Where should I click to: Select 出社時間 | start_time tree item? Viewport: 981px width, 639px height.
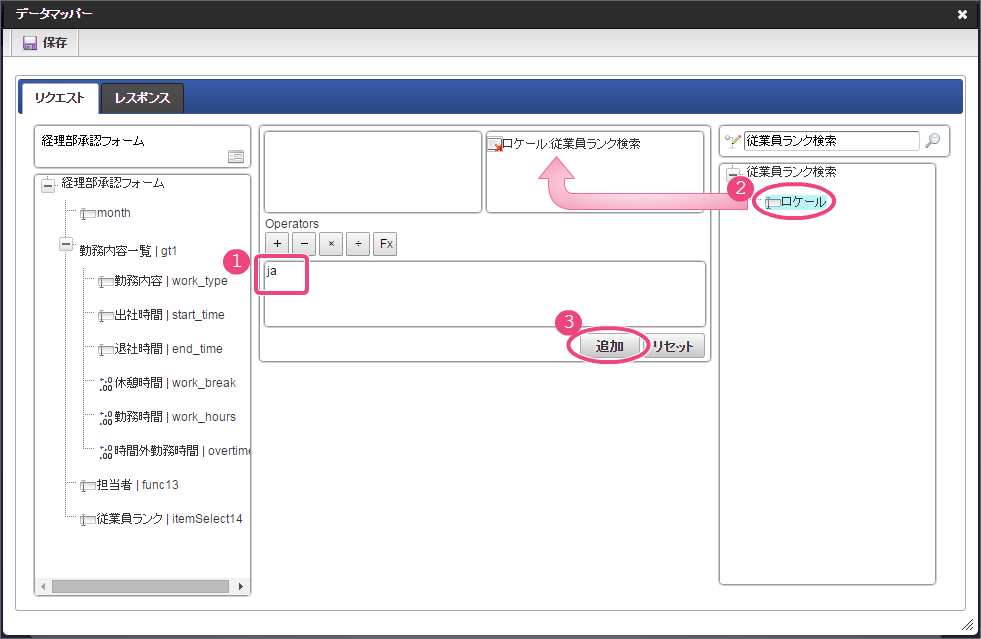point(170,315)
